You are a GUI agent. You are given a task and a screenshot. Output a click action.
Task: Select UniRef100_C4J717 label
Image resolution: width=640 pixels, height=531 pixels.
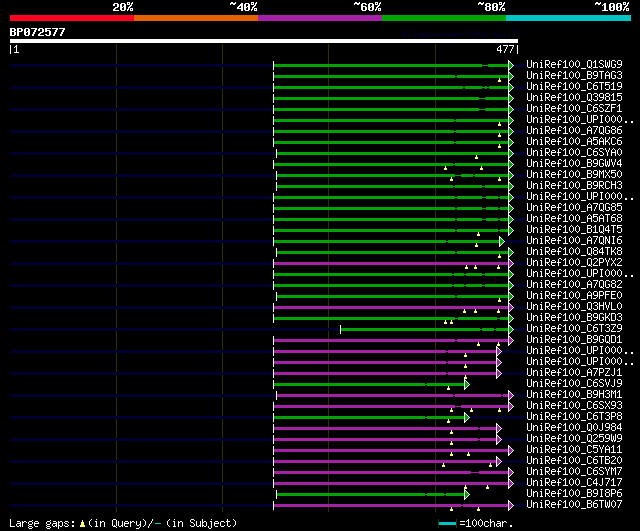tap(574, 483)
